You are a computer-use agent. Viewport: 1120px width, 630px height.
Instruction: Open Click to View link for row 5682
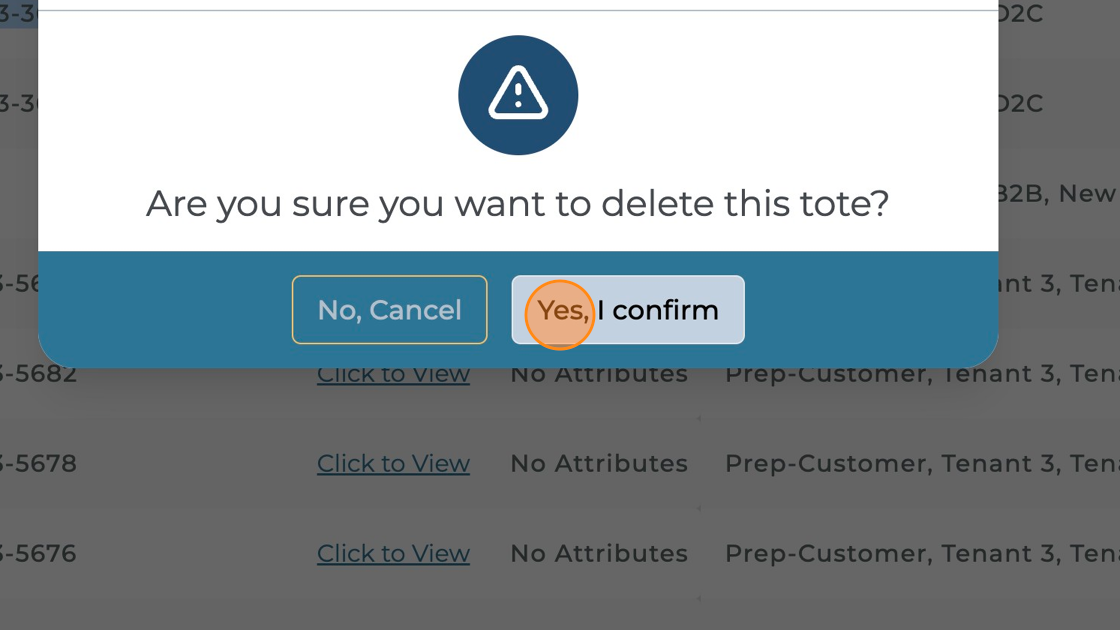pos(393,375)
